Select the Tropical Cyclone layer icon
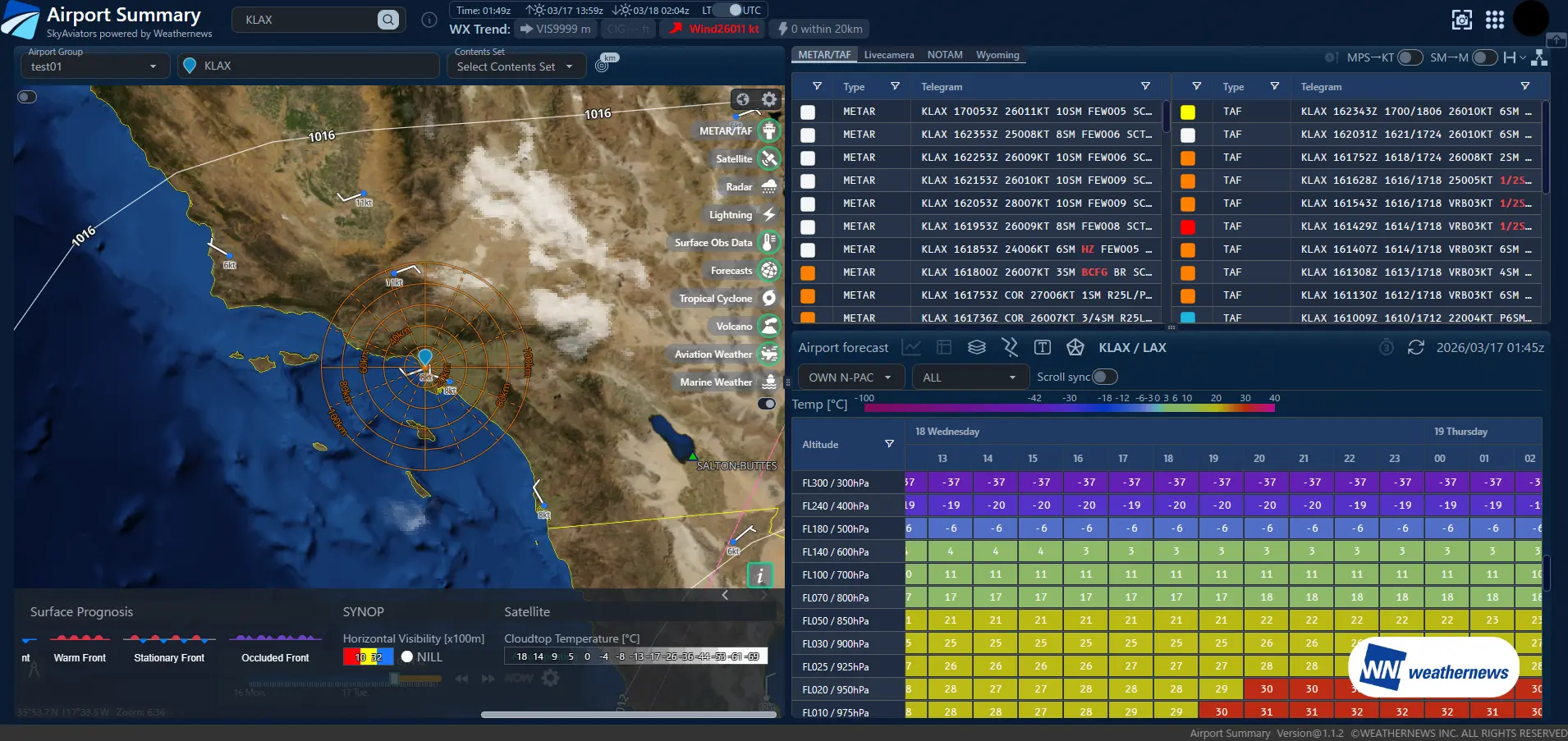Screen dimensions: 1568x741 point(768,299)
